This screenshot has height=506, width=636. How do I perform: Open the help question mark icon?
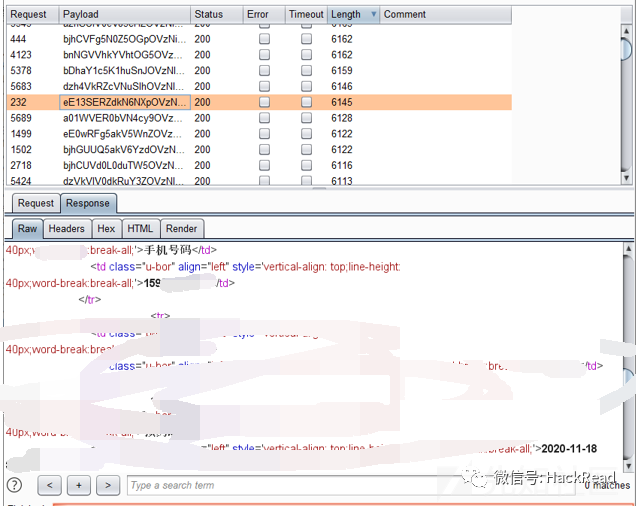coord(15,485)
